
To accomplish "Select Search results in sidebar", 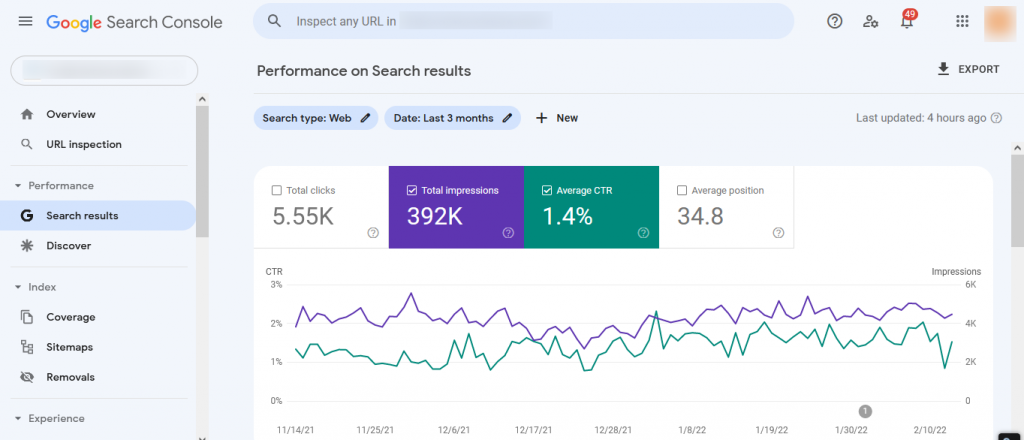I will pos(98,215).
